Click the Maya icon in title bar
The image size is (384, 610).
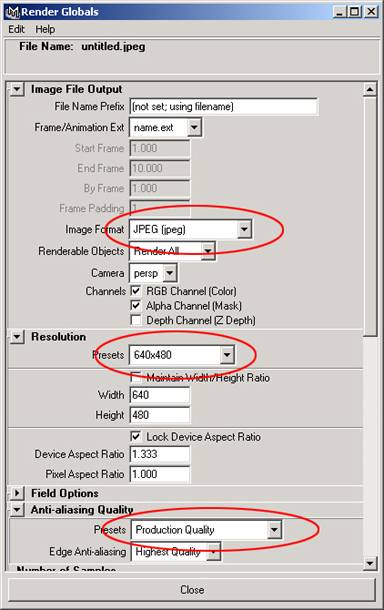tap(13, 12)
